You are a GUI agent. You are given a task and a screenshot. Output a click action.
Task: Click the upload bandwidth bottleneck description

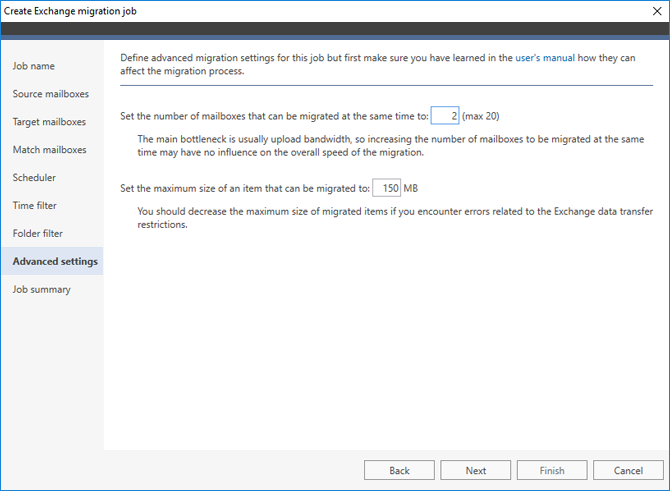(391, 146)
